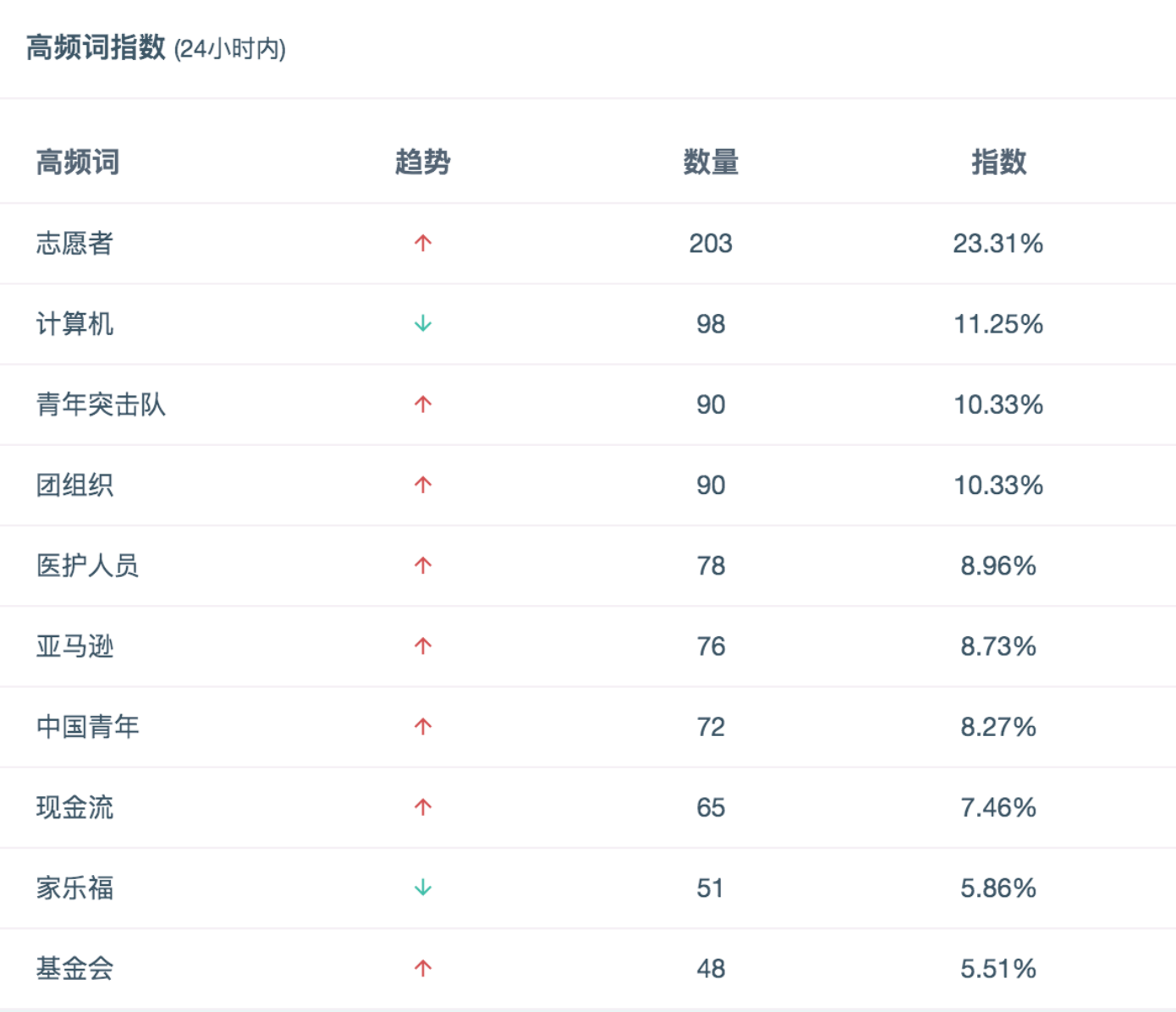1176x1012 pixels.
Task: Click the red up arrow for 基金会
Action: click(x=423, y=968)
